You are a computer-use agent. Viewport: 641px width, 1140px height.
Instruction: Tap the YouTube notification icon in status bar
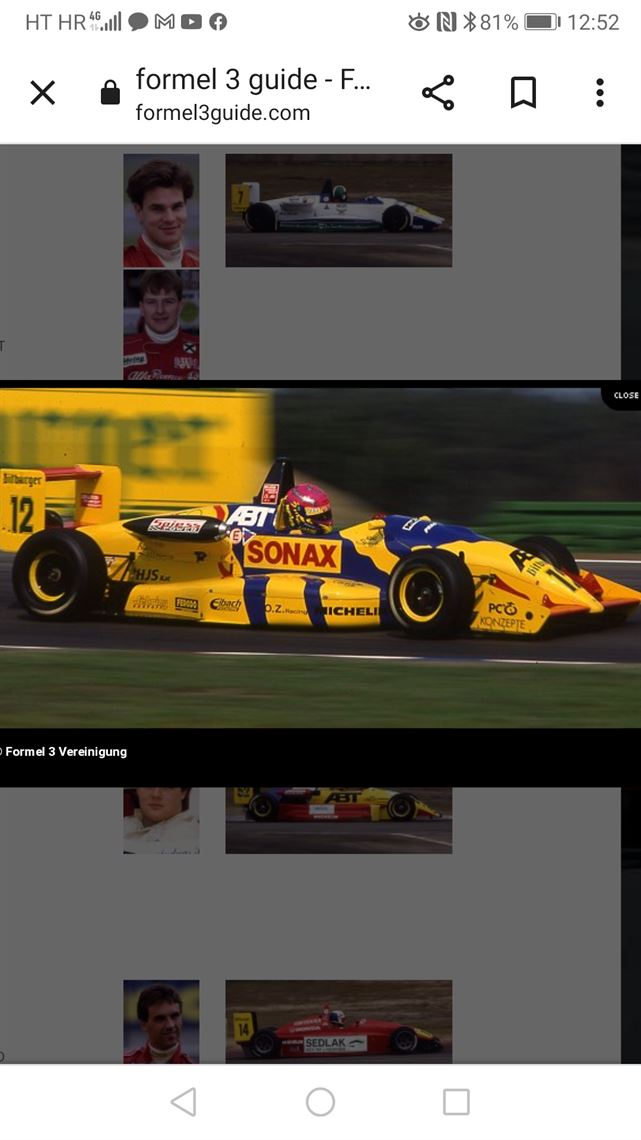(191, 22)
